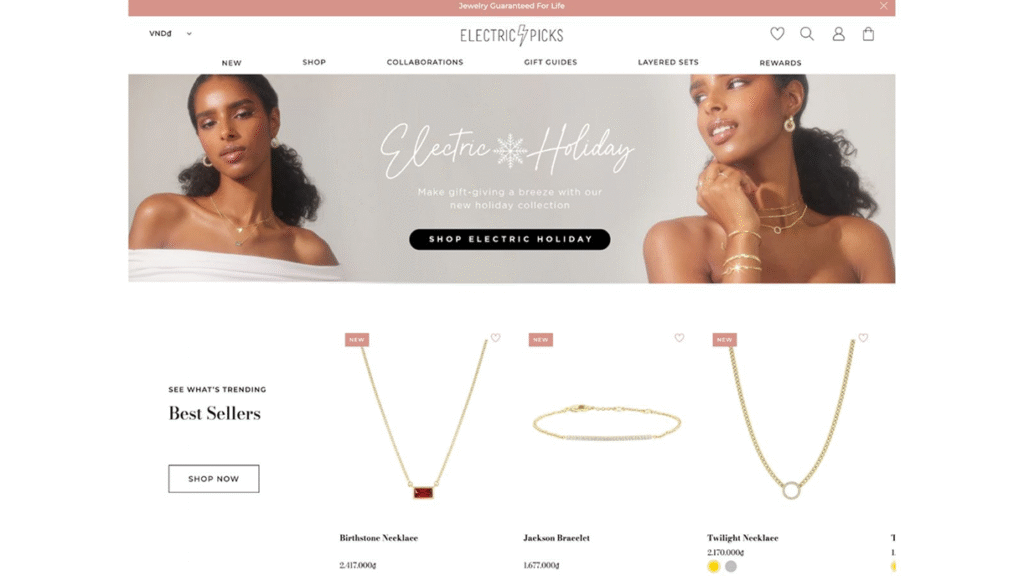
Task: Favorite the Birthstone Necklace with heart icon
Action: [496, 338]
